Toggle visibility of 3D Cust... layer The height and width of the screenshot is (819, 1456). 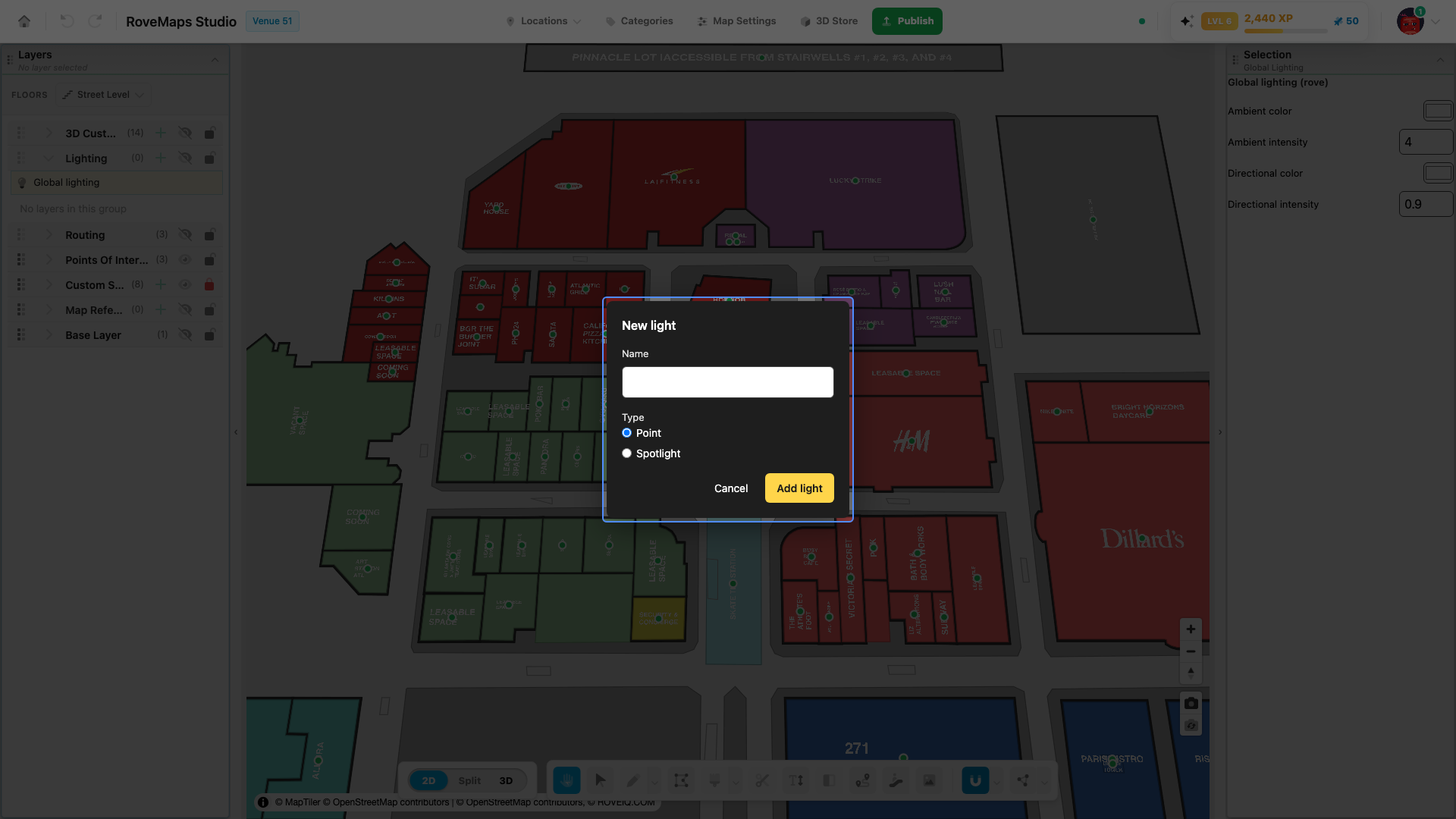(185, 133)
